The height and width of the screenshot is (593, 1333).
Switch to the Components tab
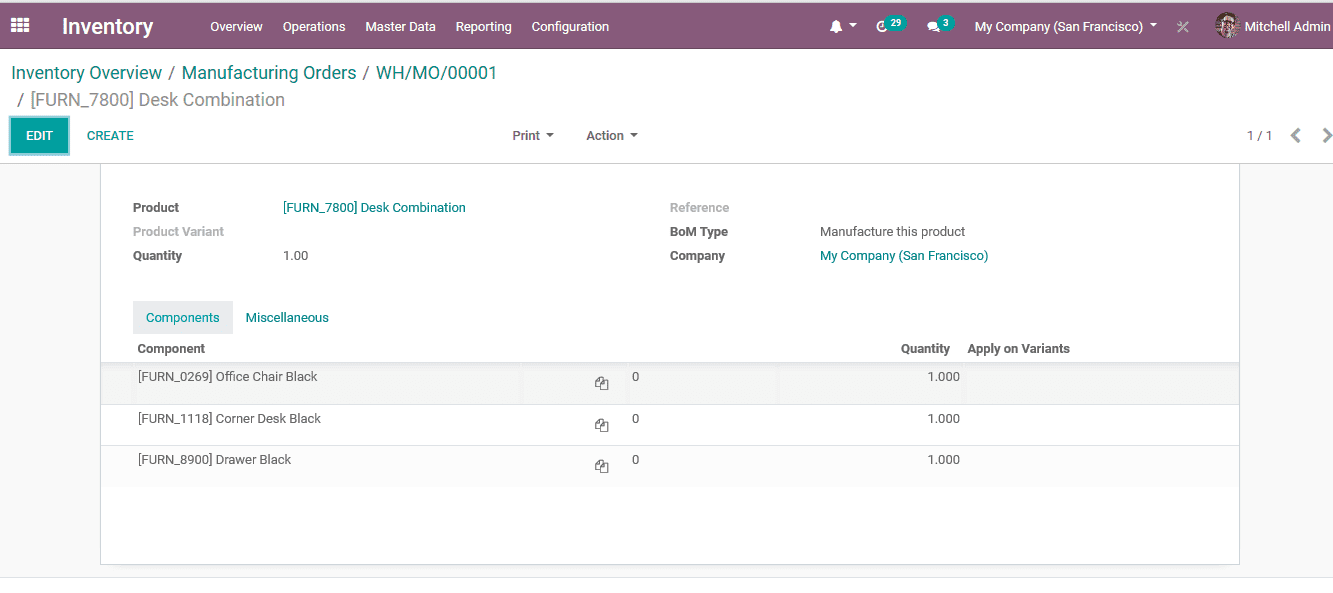pos(183,318)
